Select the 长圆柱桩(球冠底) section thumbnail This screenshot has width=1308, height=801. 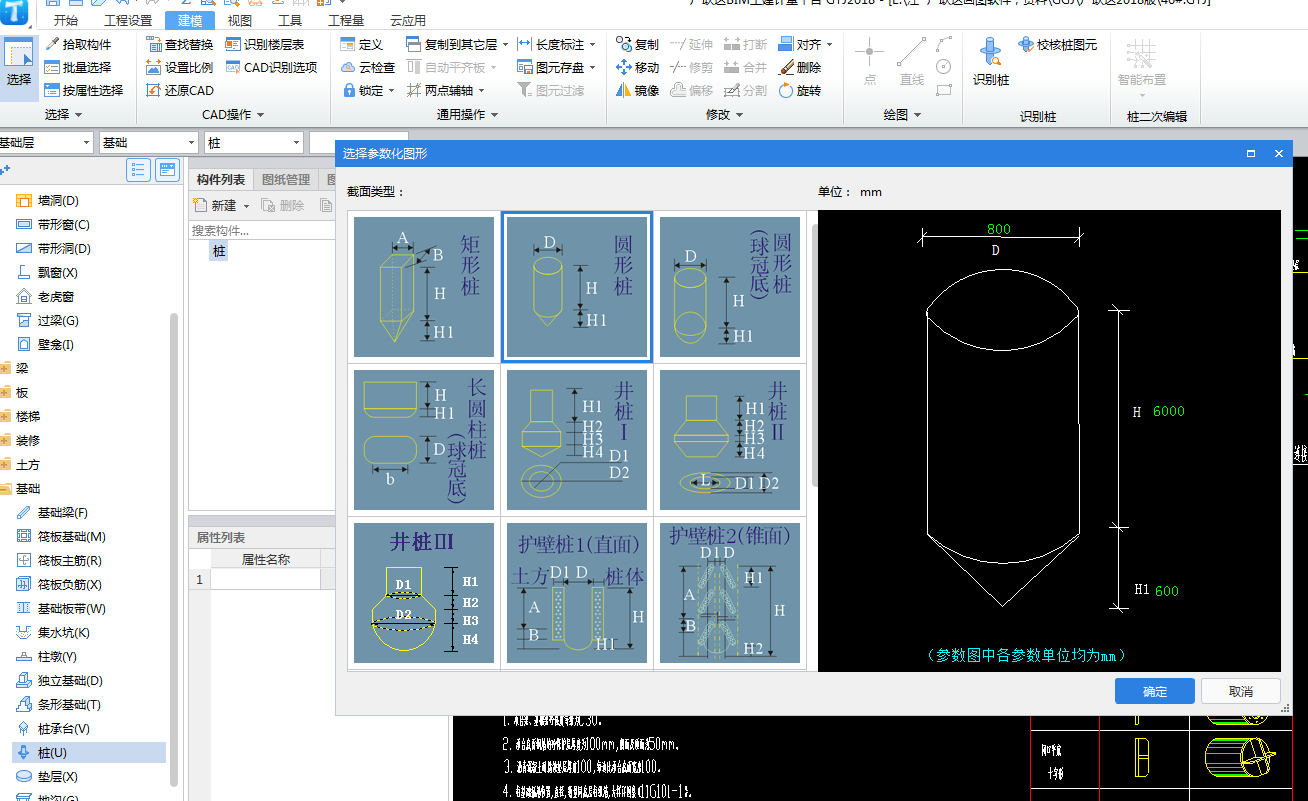click(x=424, y=439)
